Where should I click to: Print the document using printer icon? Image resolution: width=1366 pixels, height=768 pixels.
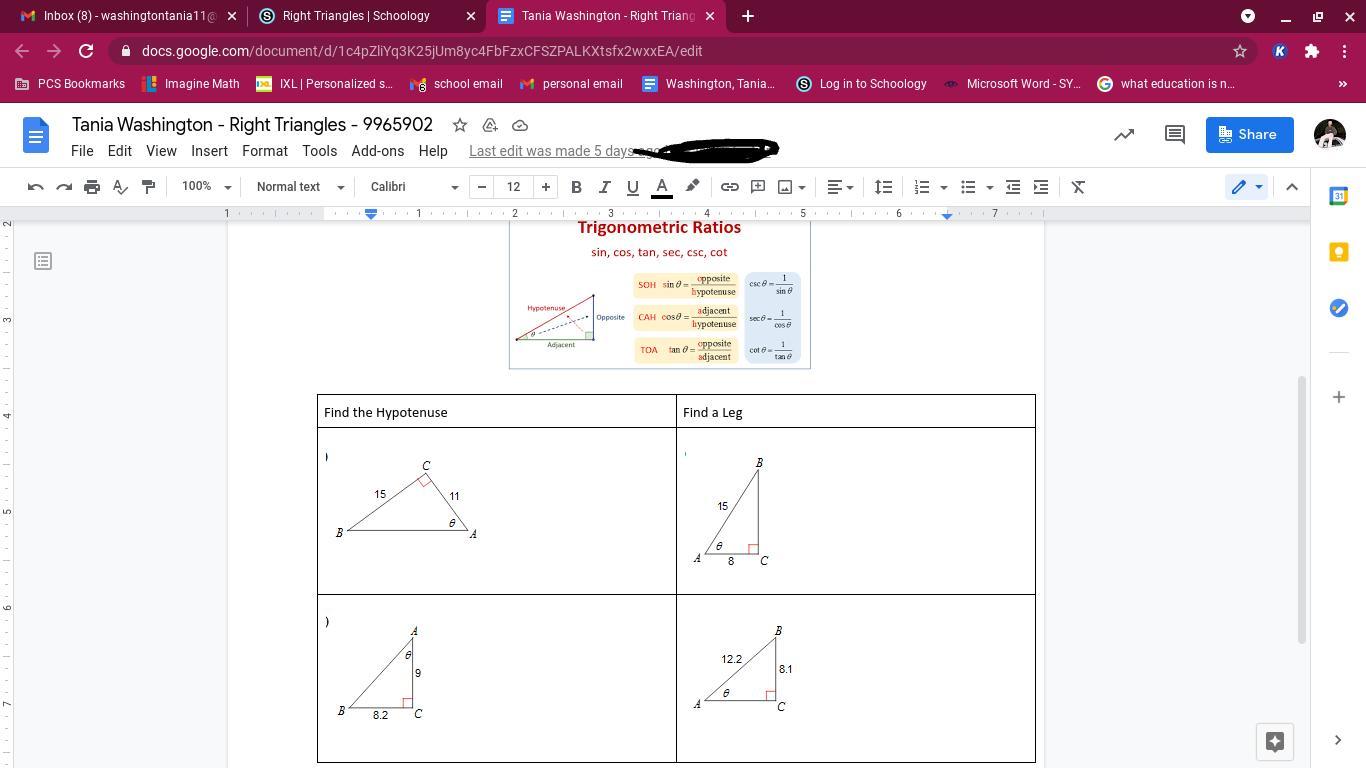(x=92, y=187)
